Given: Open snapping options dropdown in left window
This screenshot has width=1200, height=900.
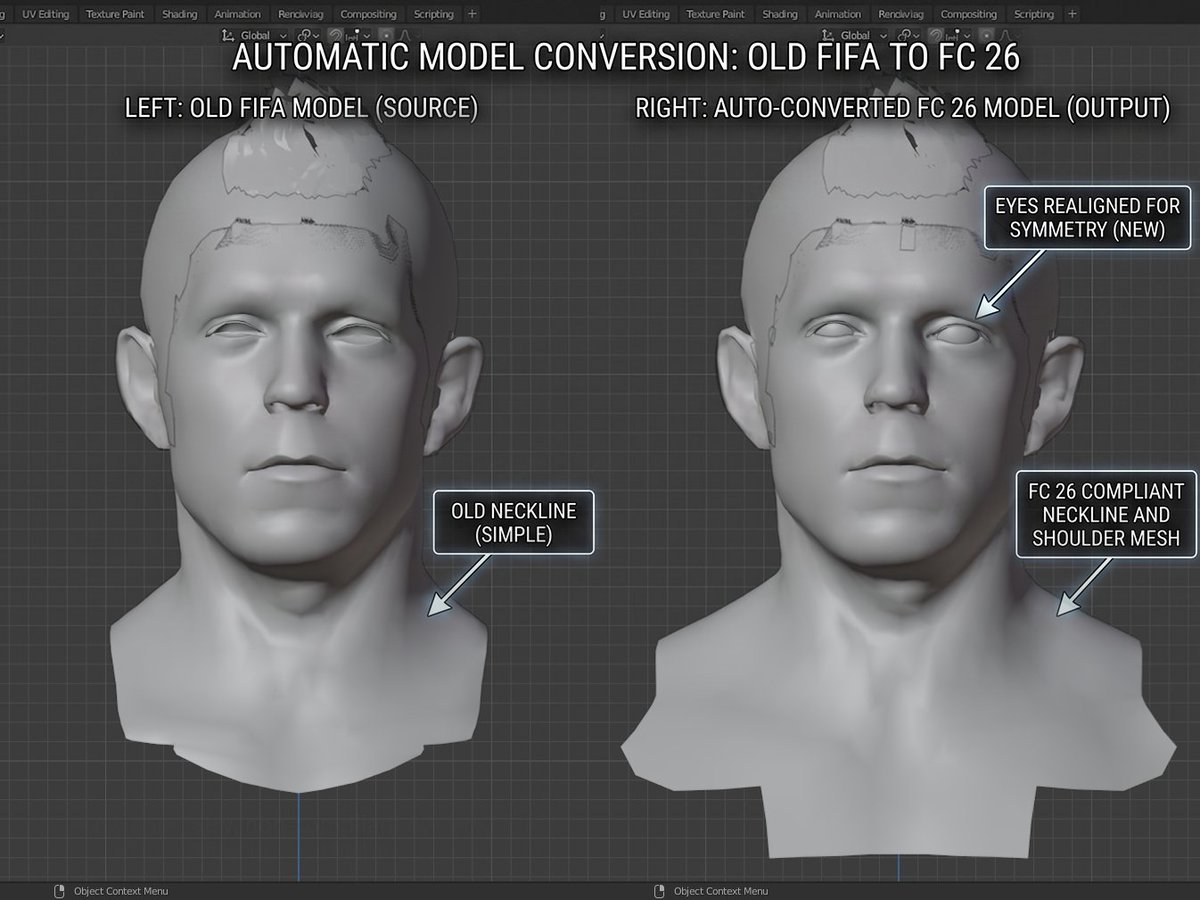Looking at the screenshot, I should pyautogui.click(x=358, y=36).
